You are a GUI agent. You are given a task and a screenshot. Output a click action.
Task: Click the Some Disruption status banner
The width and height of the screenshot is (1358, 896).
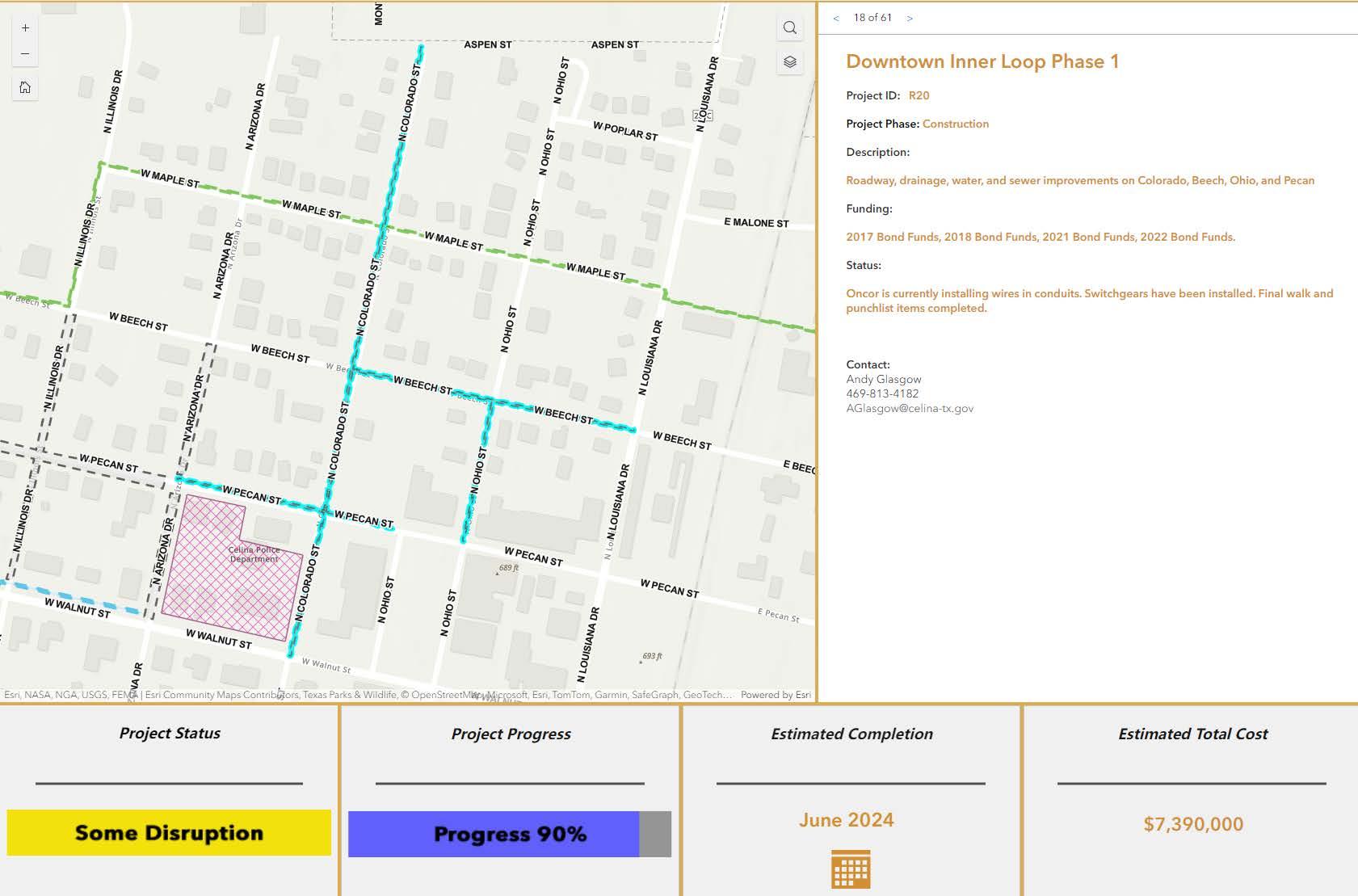(169, 833)
